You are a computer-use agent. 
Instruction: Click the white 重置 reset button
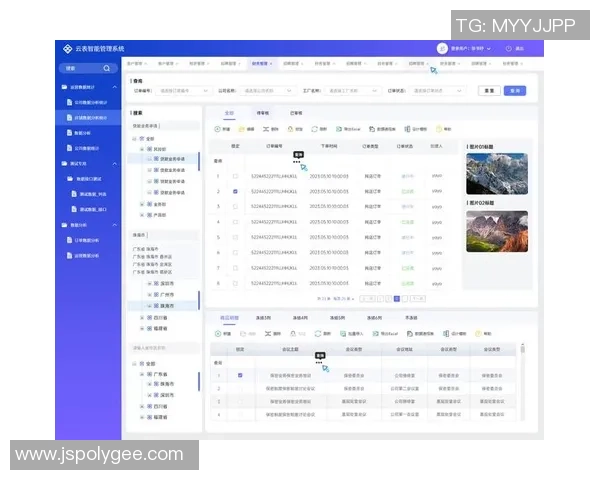489,91
